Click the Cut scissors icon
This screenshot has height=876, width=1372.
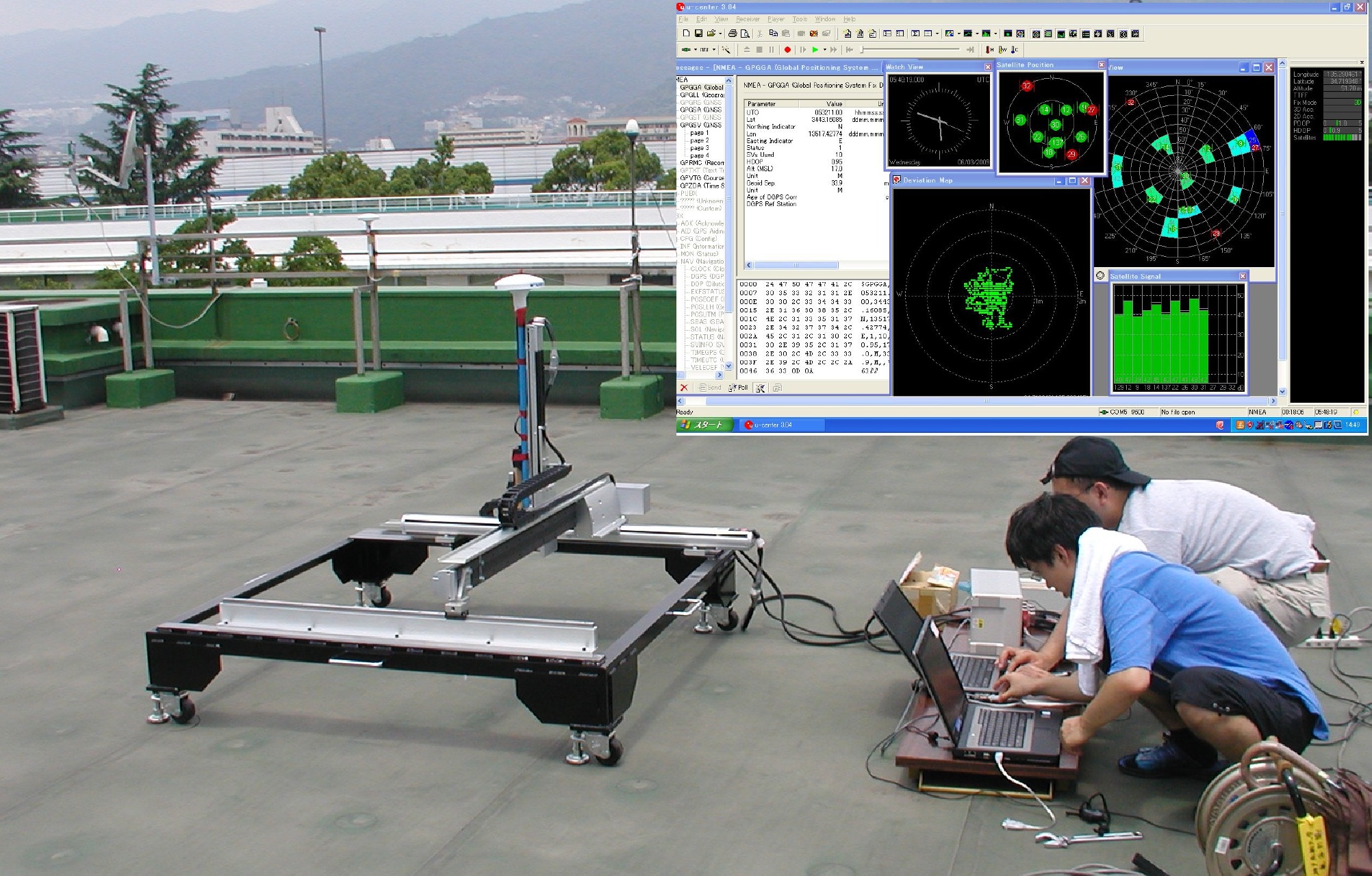pos(760,34)
